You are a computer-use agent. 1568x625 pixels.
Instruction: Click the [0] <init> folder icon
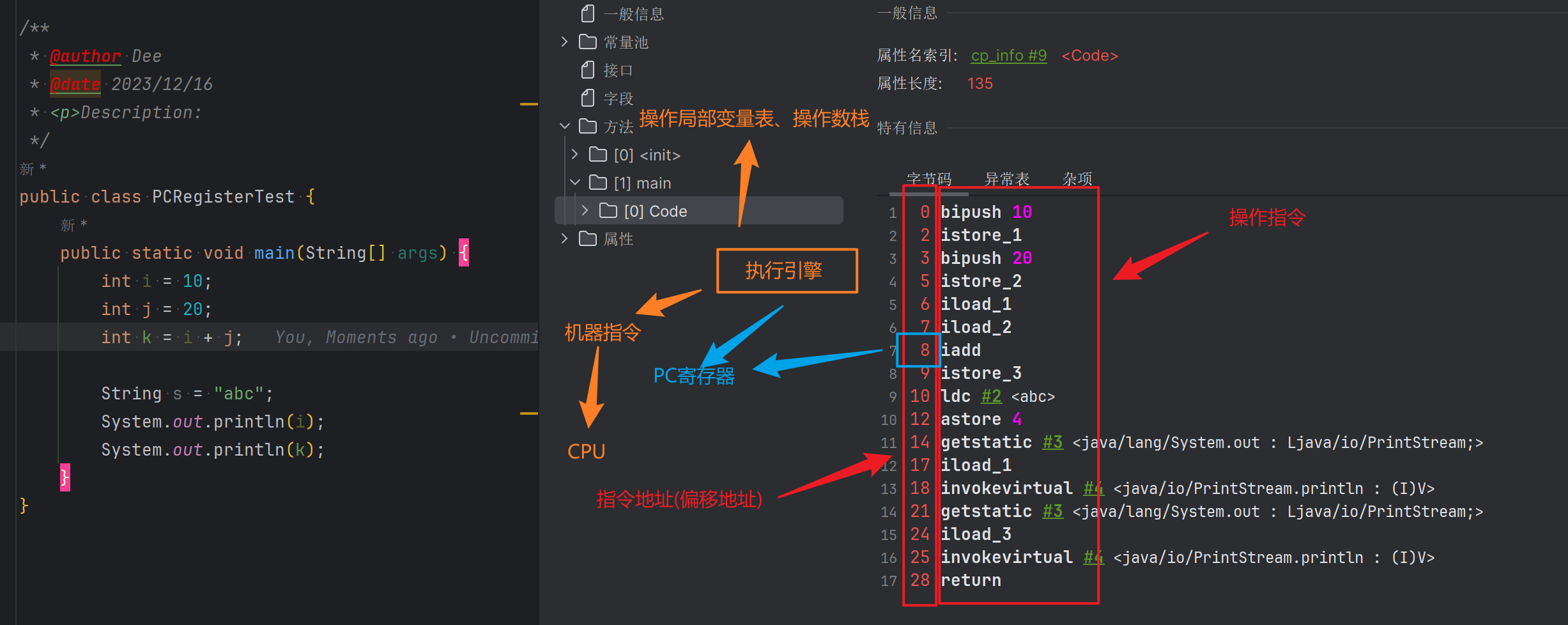coord(598,155)
